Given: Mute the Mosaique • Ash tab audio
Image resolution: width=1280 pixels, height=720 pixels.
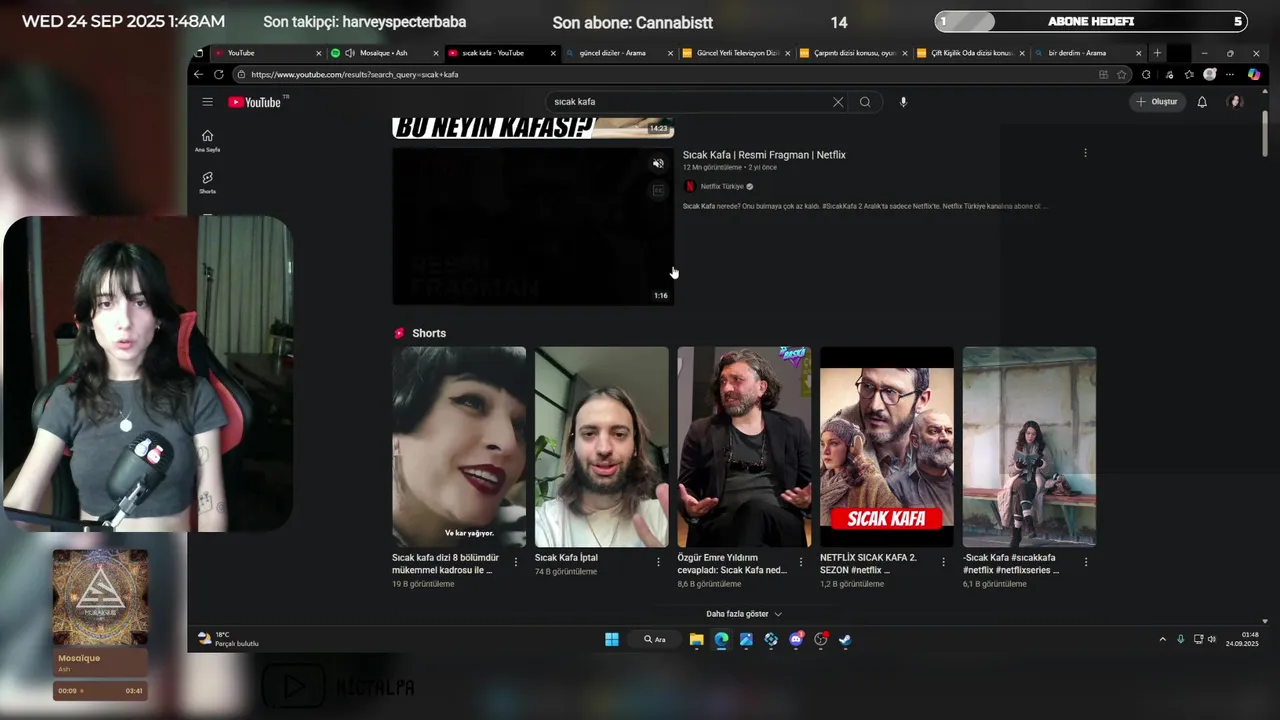Looking at the screenshot, I should (x=350, y=53).
